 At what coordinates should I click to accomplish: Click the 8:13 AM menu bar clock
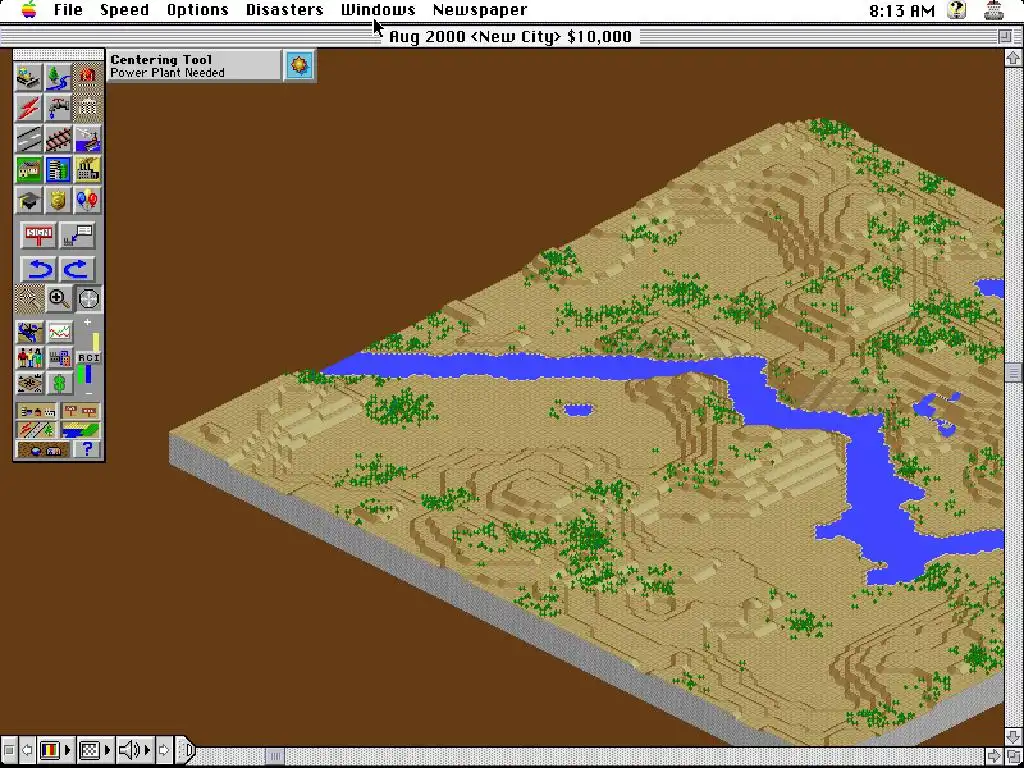pos(902,10)
